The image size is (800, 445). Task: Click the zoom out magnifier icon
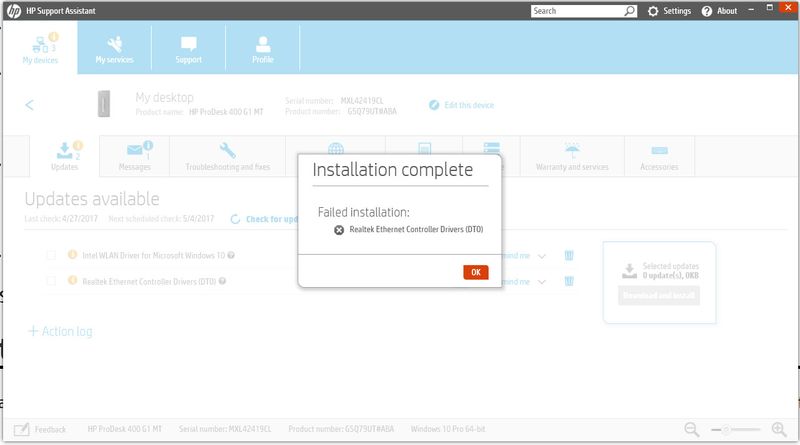[x=691, y=429]
